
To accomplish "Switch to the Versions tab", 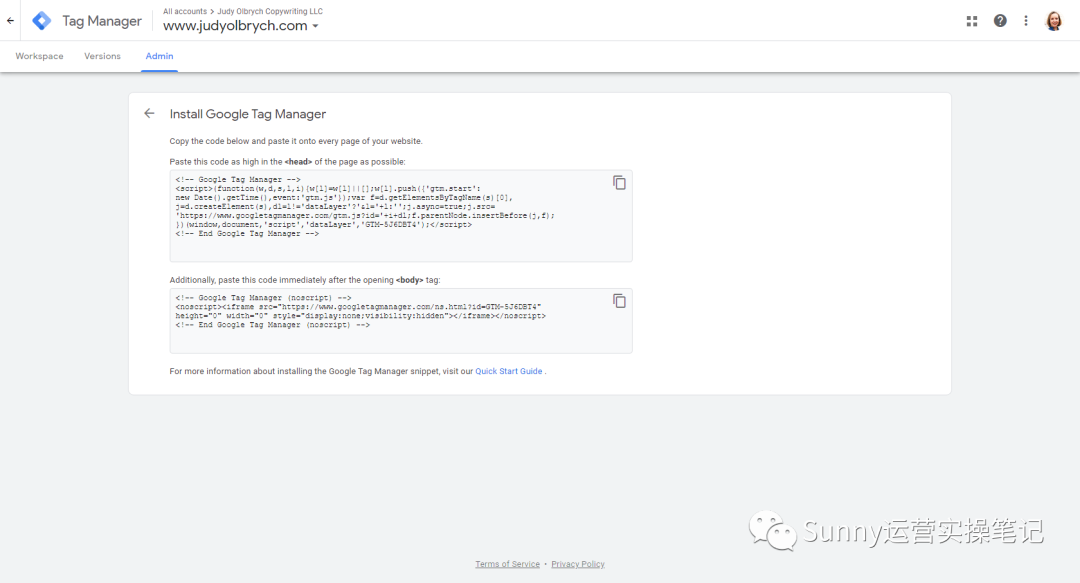I will pos(102,56).
